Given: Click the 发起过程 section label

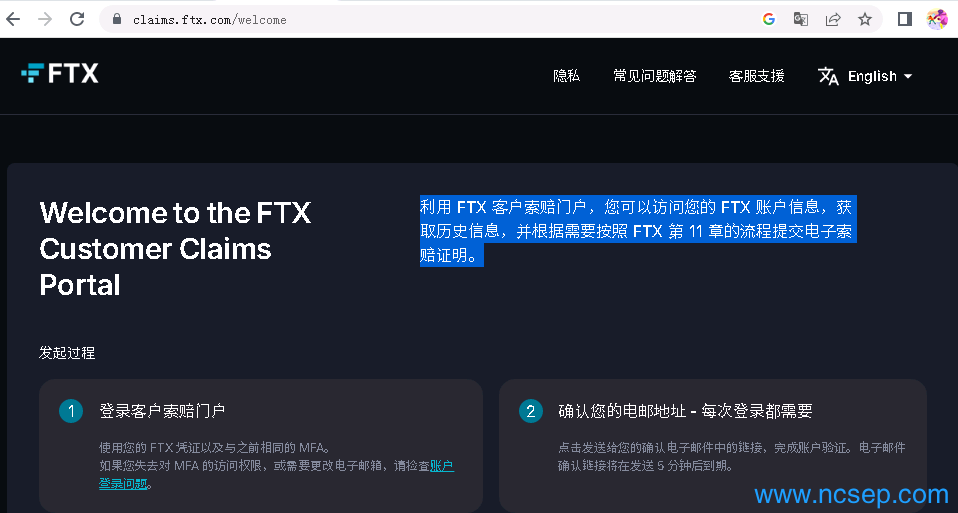Looking at the screenshot, I should (x=67, y=352).
